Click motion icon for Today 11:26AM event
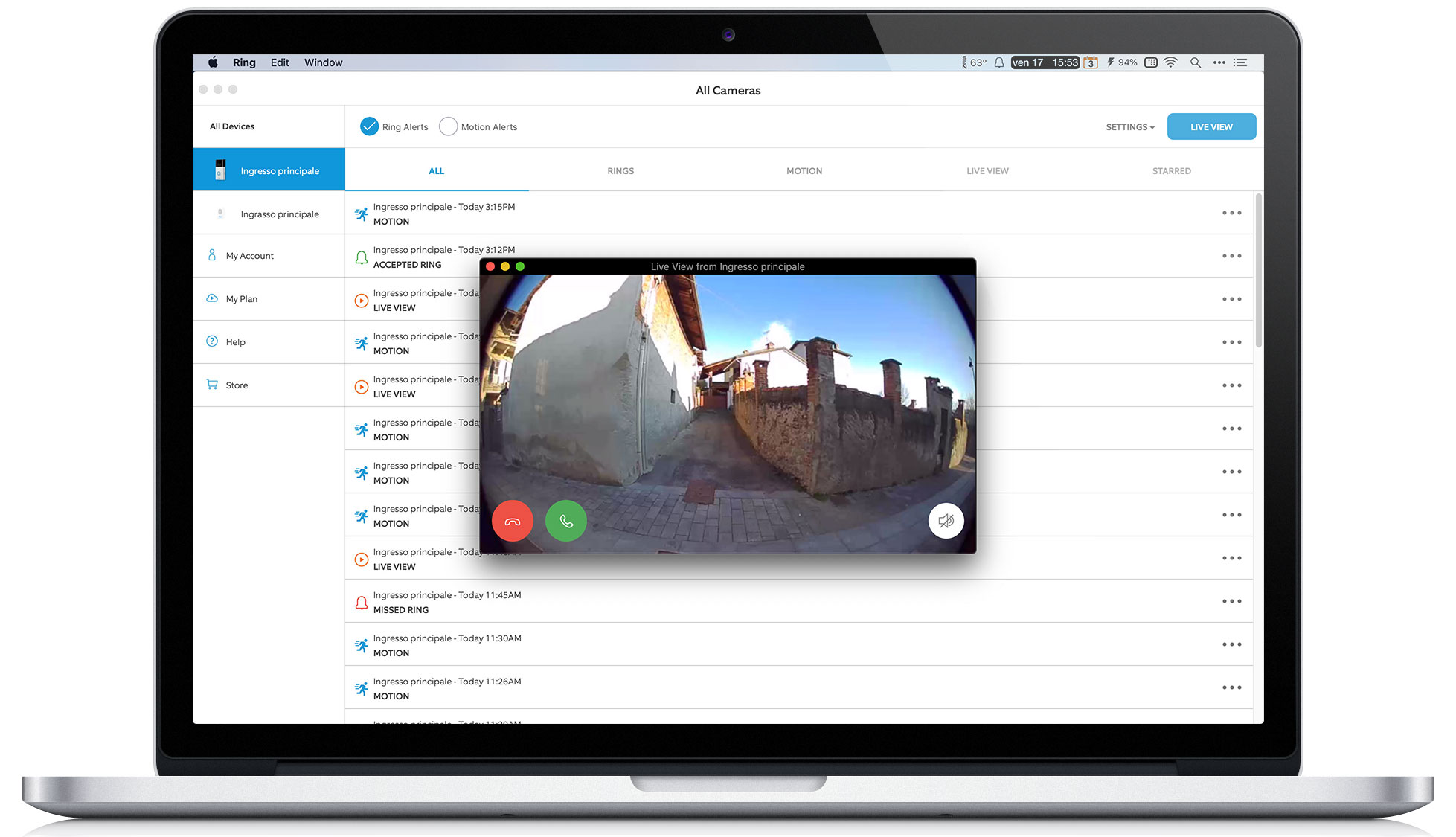 pos(361,689)
